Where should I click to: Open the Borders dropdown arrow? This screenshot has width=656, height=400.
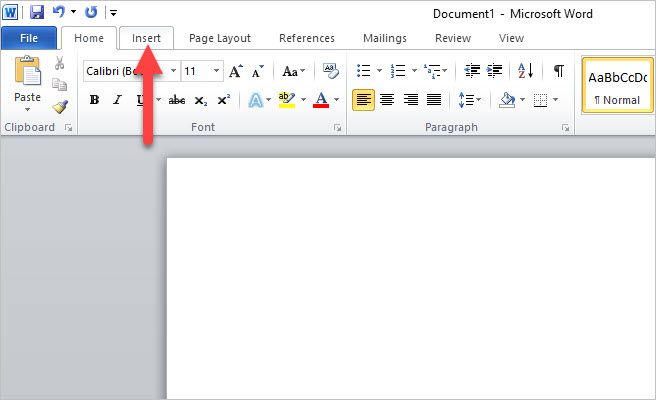(x=556, y=100)
